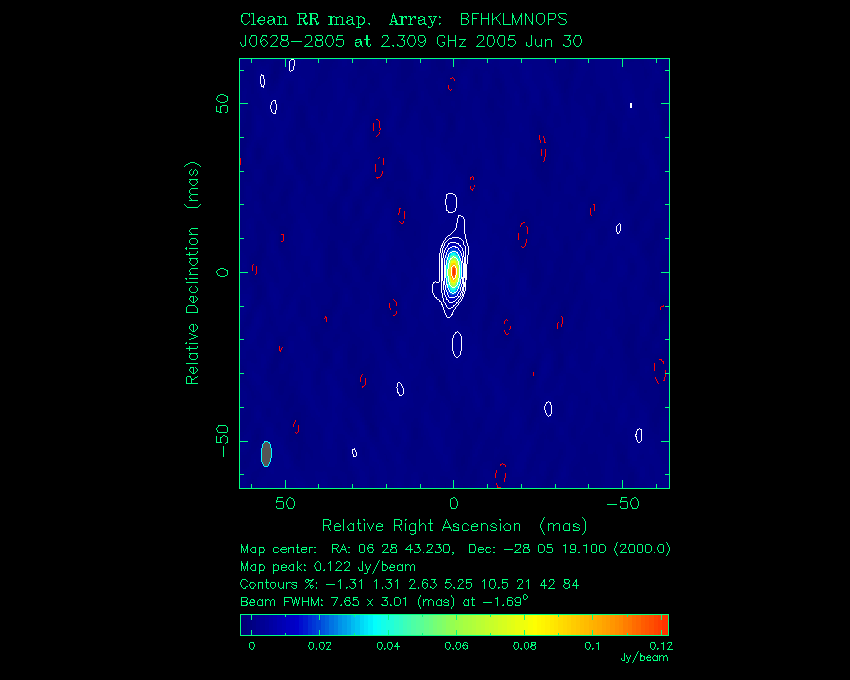Click the 'Beam FWHM: 7.65 x 3.01' line
This screenshot has height=680, width=850.
coord(384,601)
